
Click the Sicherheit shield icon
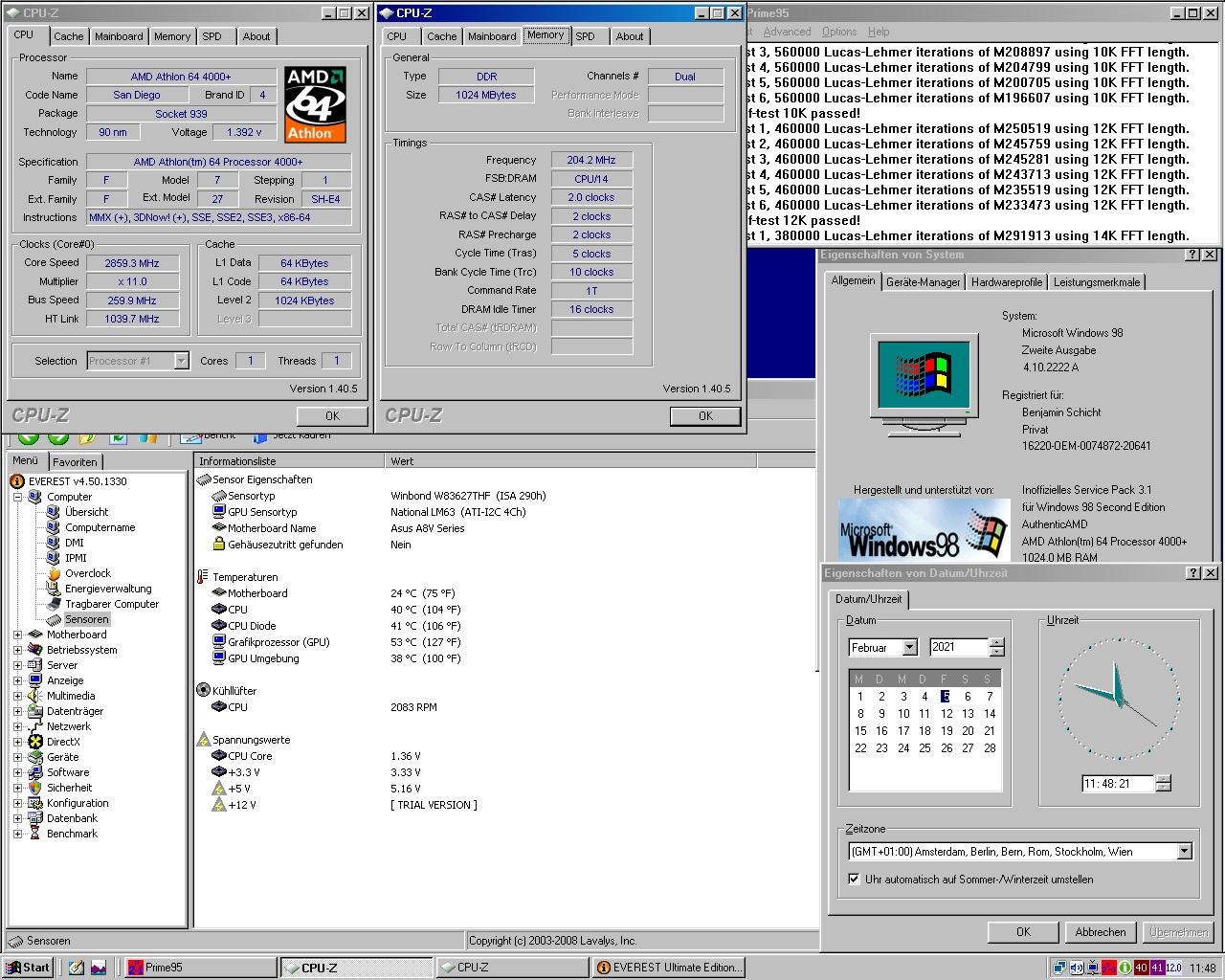point(35,788)
